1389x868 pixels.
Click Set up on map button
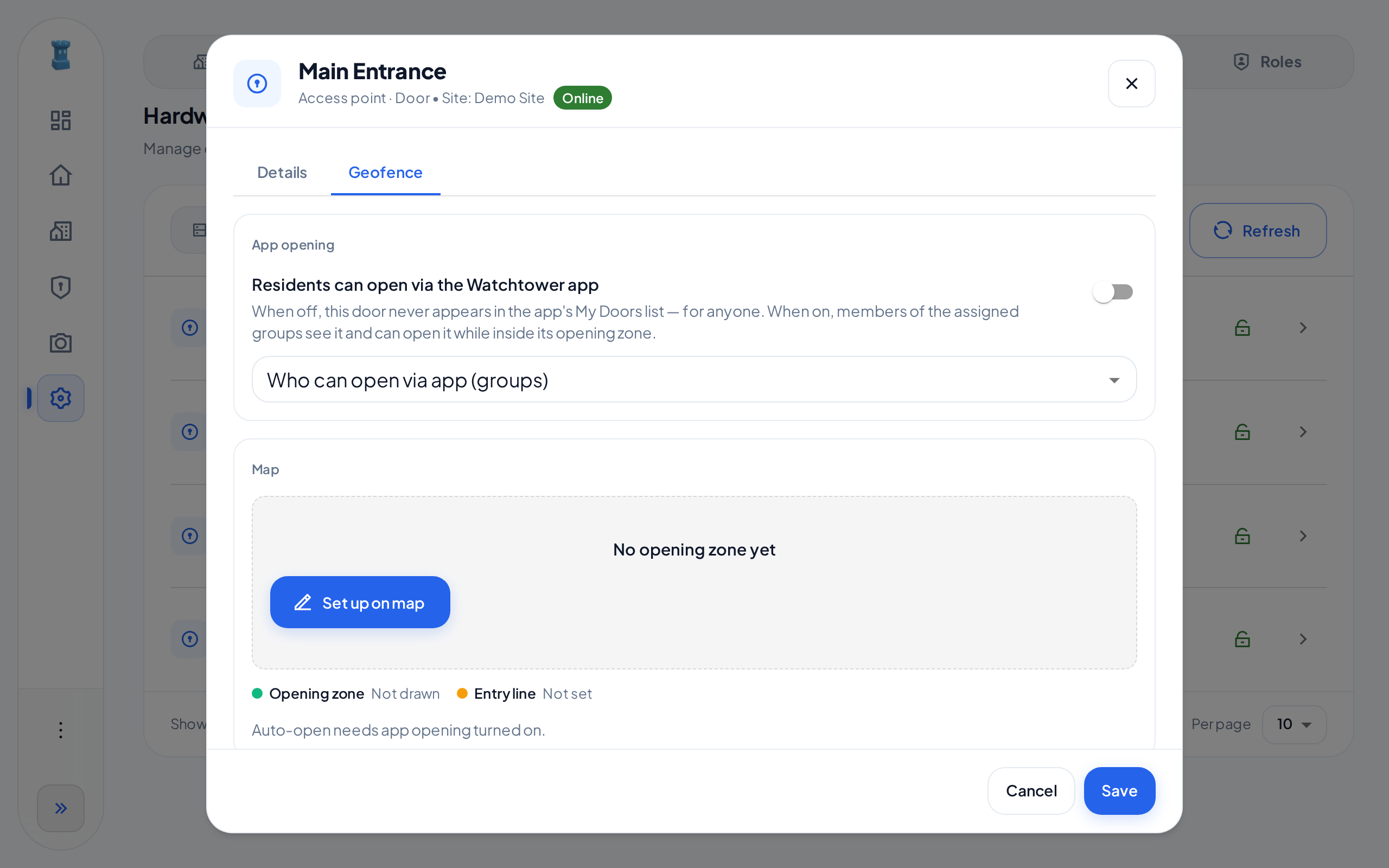click(x=360, y=602)
